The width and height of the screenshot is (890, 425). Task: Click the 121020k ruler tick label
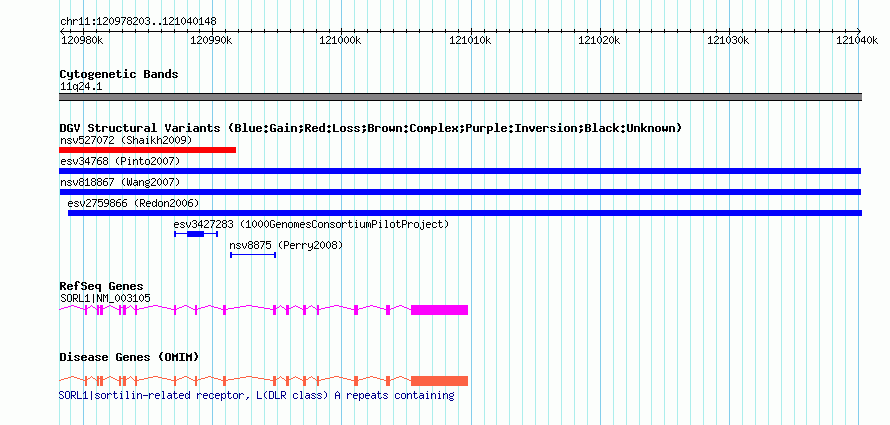[x=599, y=40]
